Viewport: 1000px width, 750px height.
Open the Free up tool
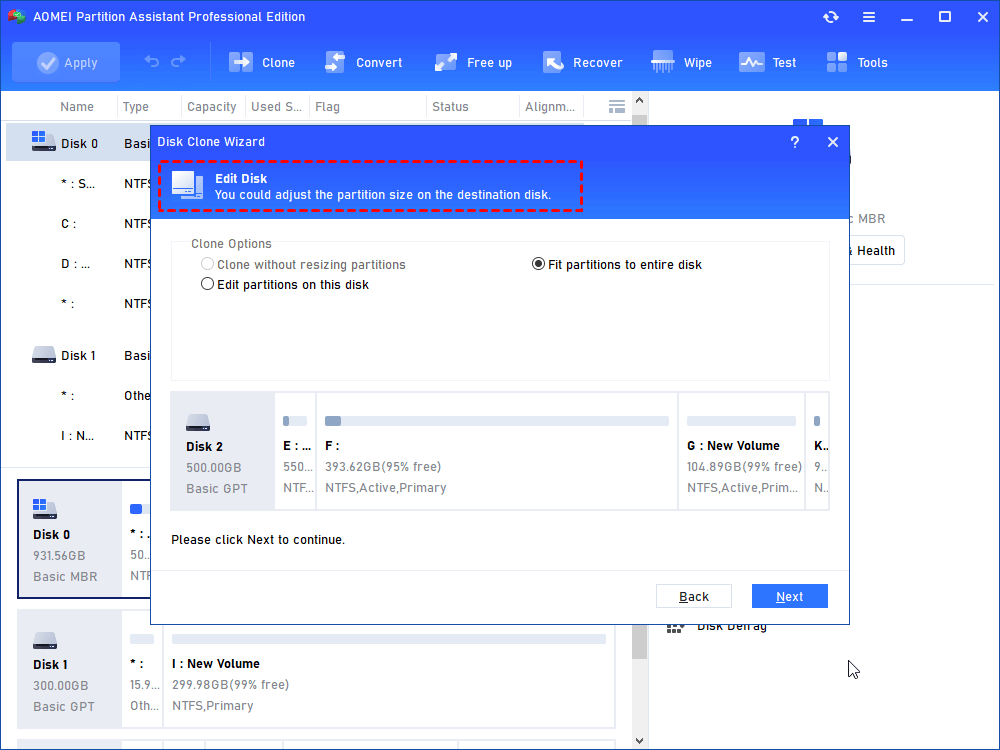coord(473,62)
